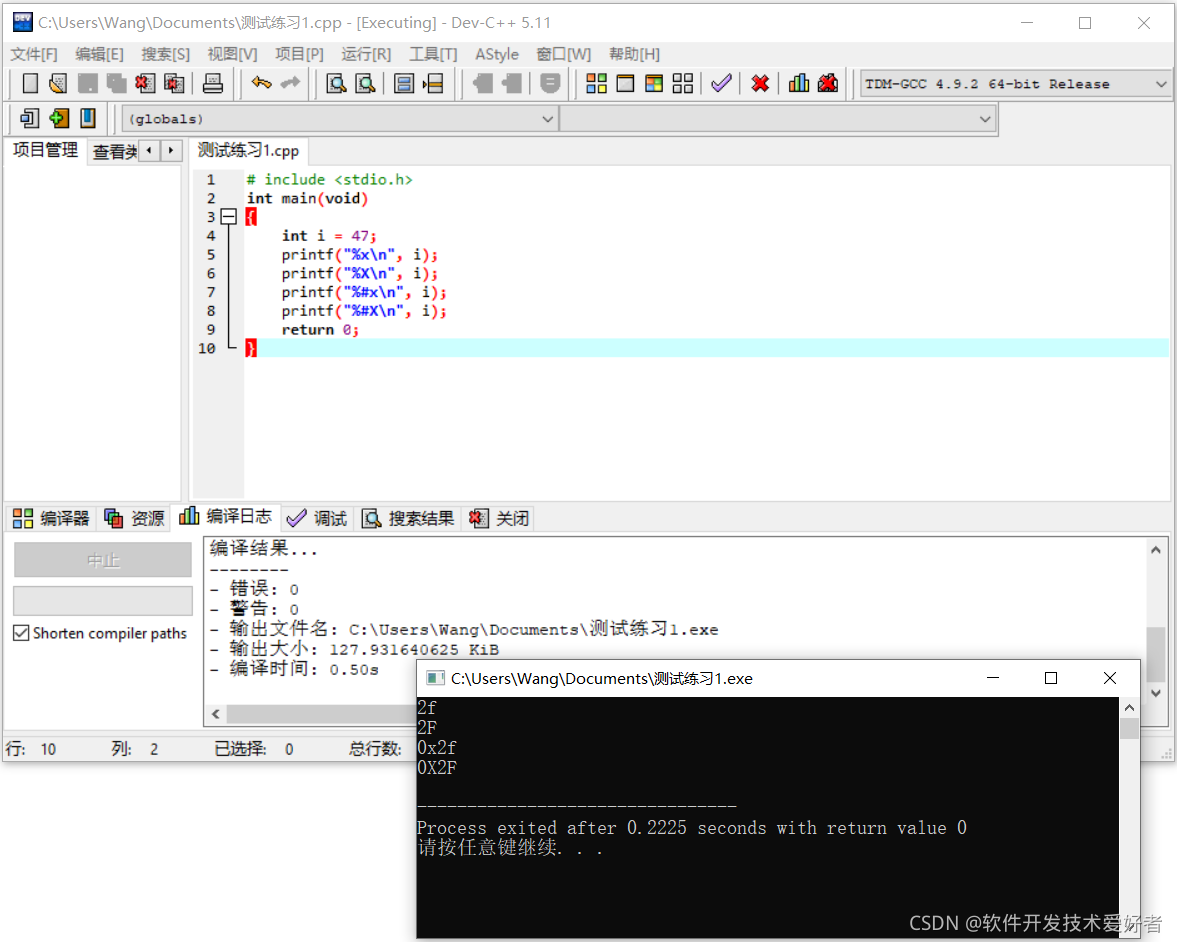Click the Compile icon with four colored squares
Viewport: 1177px width, 942px height.
tap(597, 83)
